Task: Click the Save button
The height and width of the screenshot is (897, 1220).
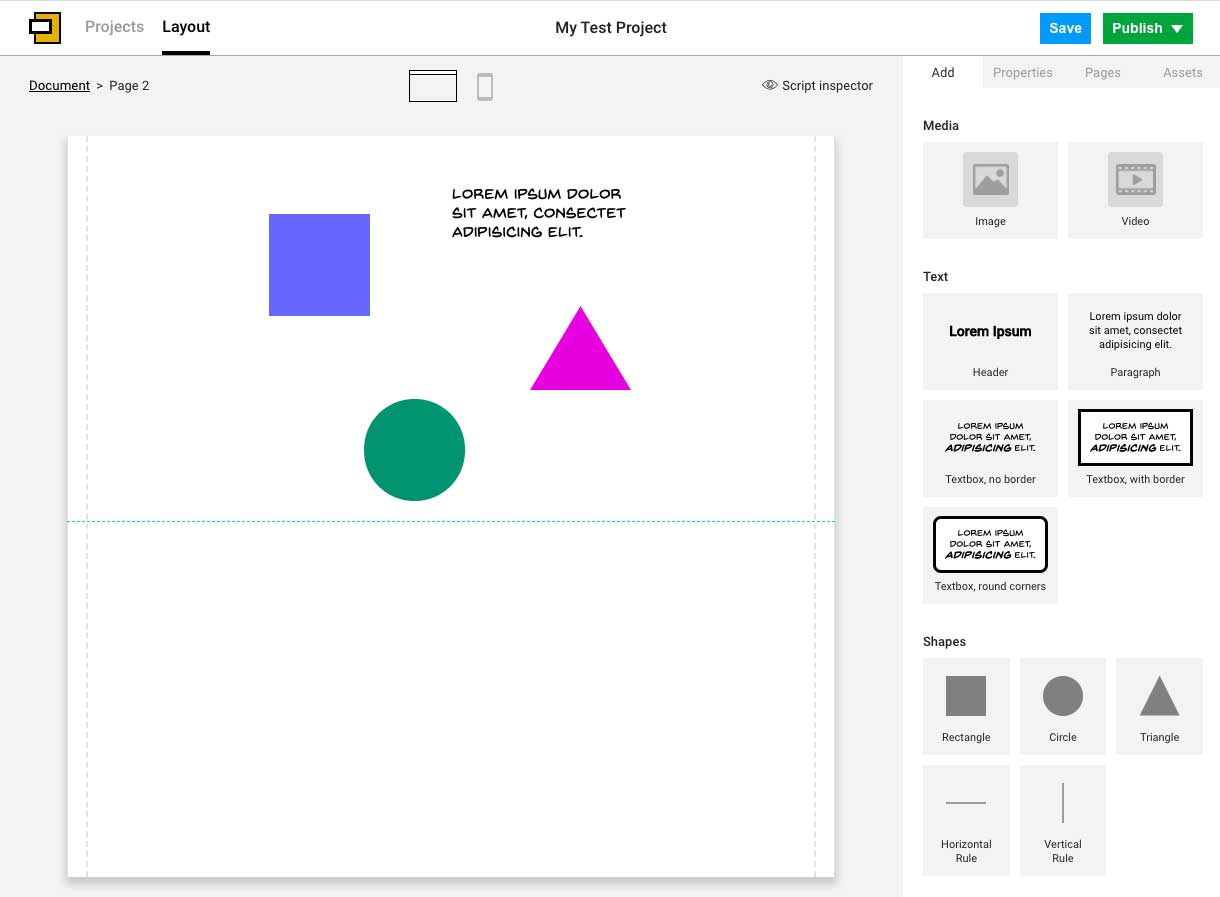Action: [x=1064, y=28]
